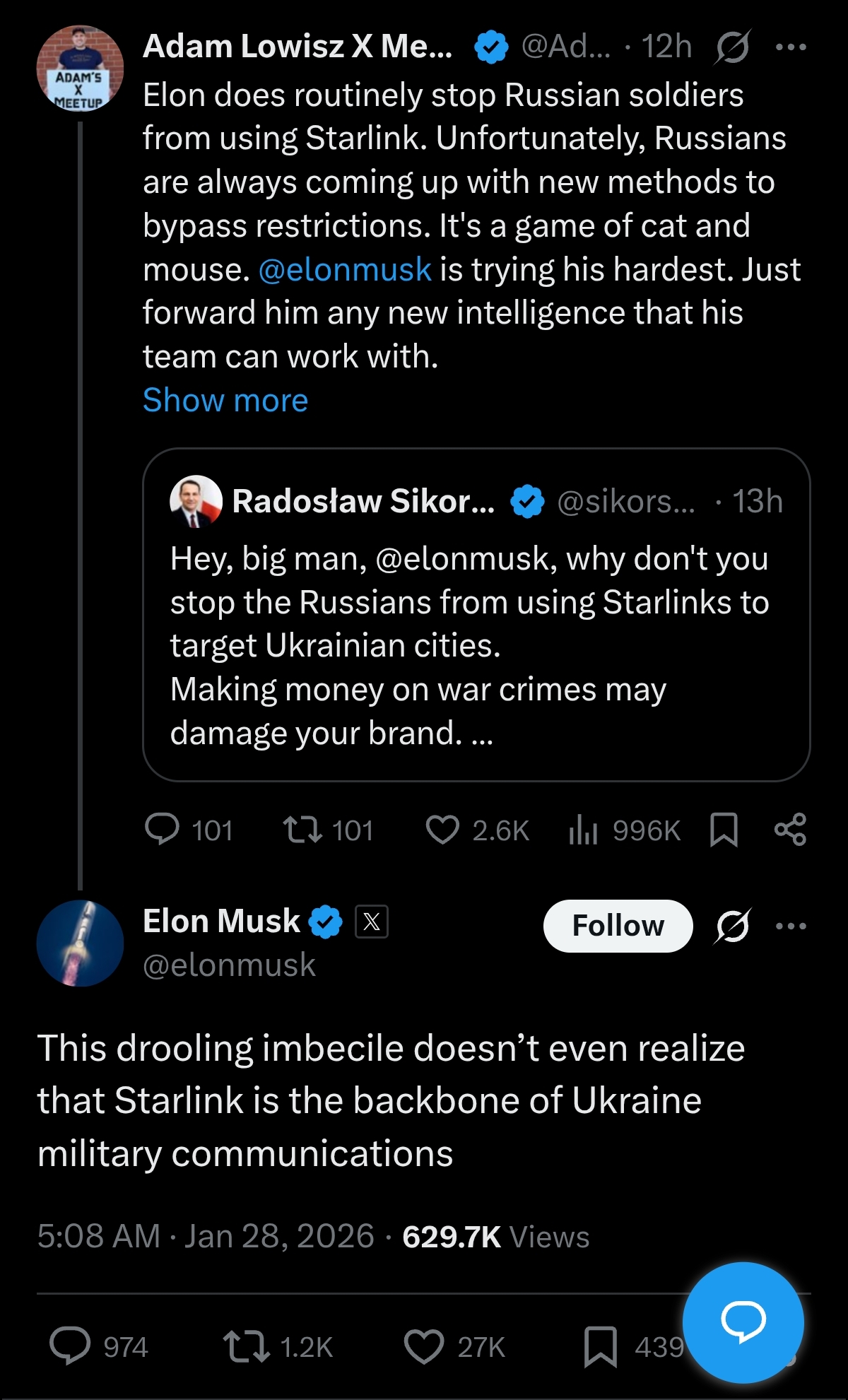Image resolution: width=848 pixels, height=1400 pixels.
Task: Open Grok icon on Elon Musk's post
Action: click(732, 926)
